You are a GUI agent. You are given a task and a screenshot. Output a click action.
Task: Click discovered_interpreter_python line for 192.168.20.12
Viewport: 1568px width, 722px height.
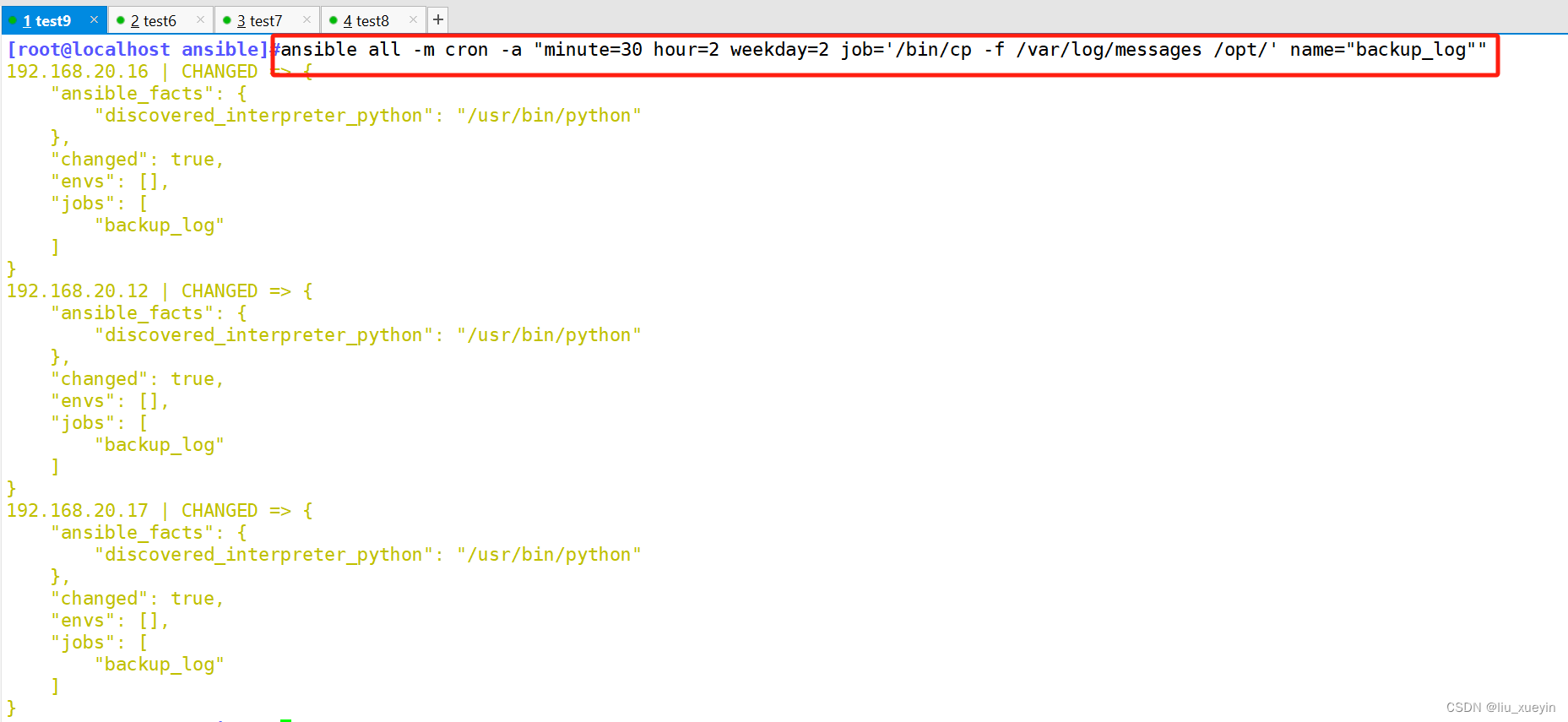pyautogui.click(x=368, y=335)
